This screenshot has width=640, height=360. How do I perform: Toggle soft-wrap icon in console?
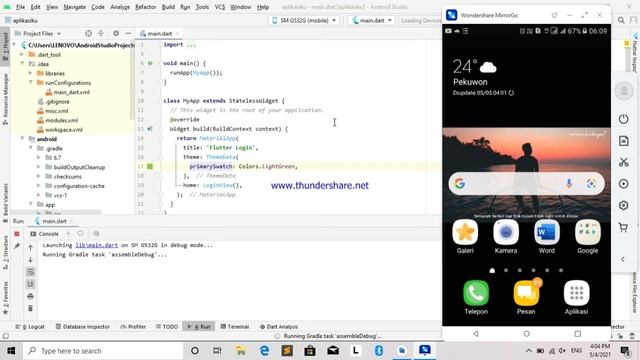coord(31,272)
